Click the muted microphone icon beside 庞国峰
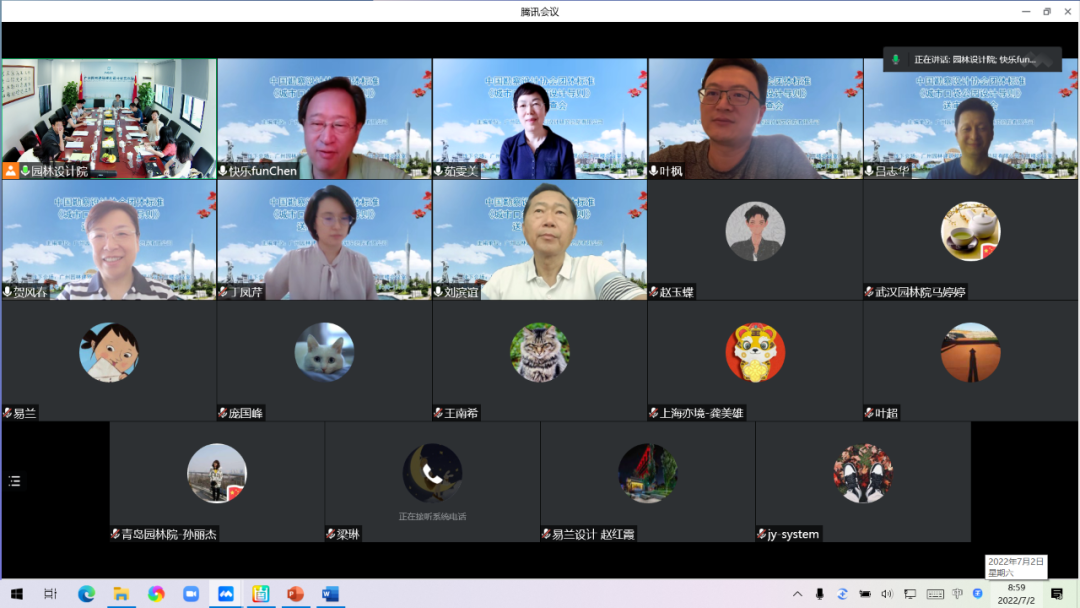1080x608 pixels. [x=223, y=413]
